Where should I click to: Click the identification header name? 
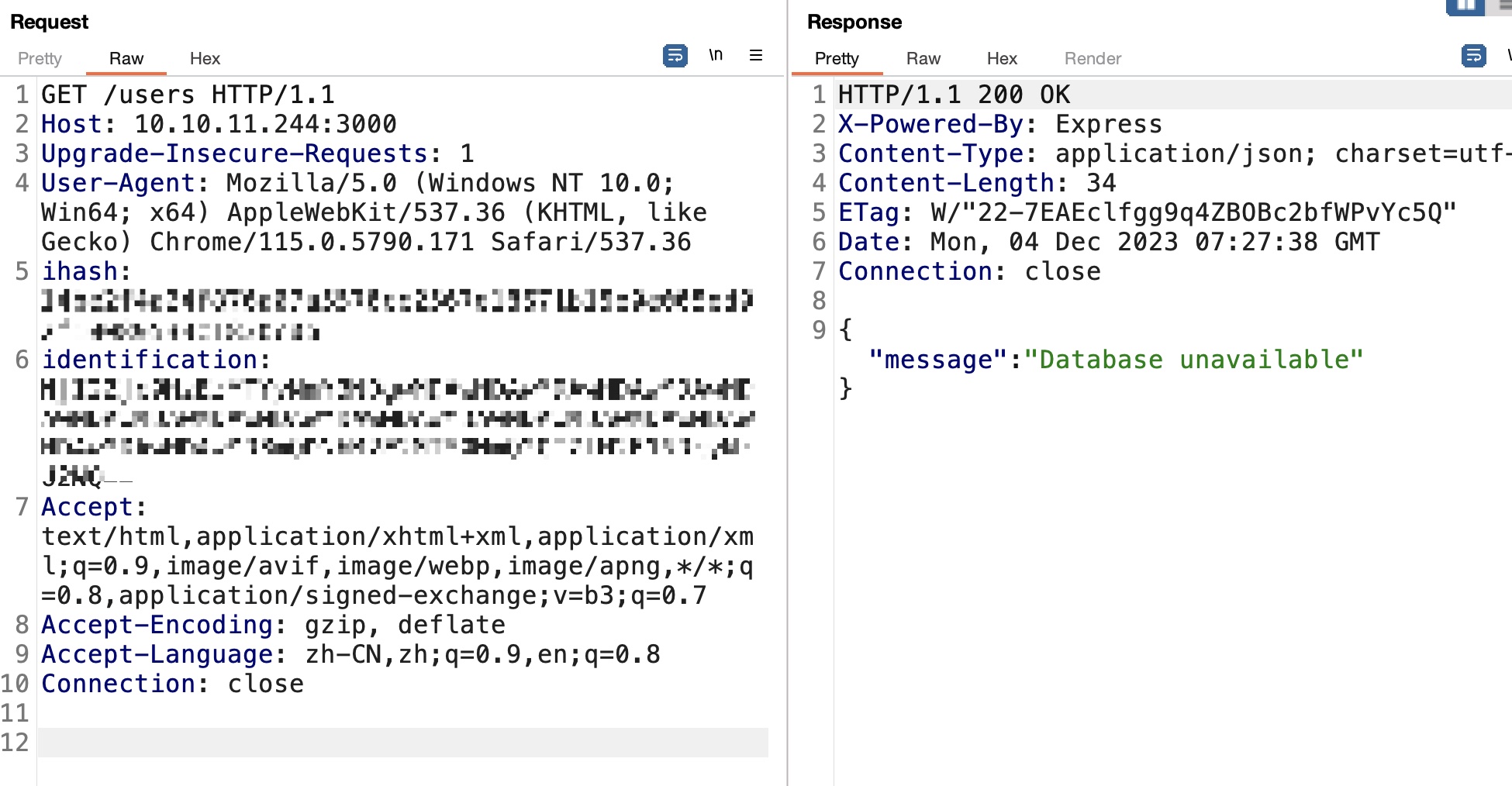(149, 360)
